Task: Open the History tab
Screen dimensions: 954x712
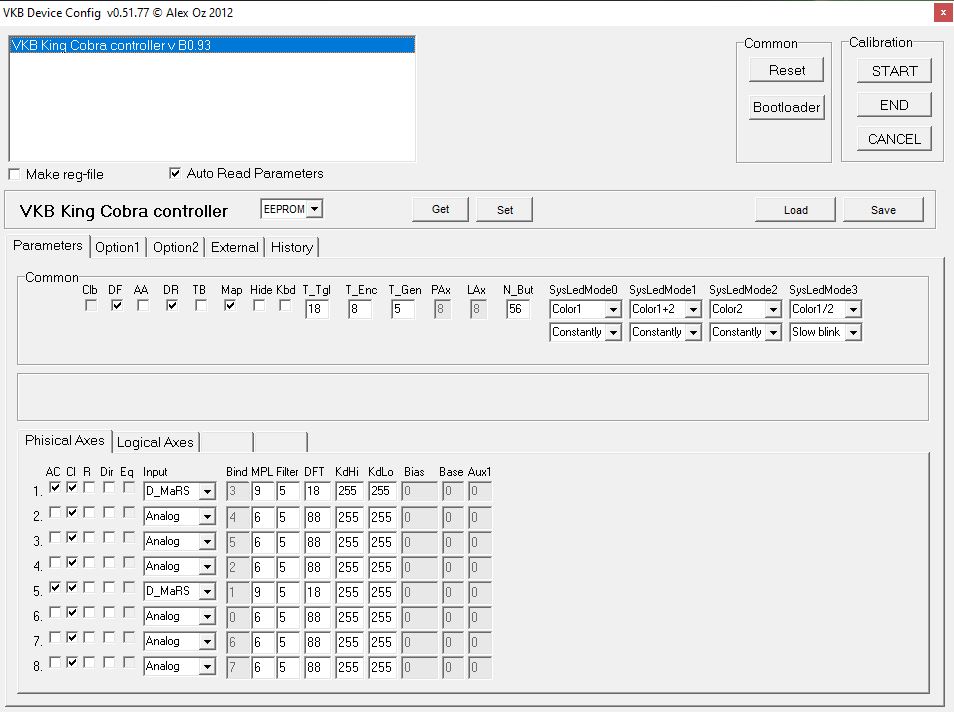Action: point(292,247)
